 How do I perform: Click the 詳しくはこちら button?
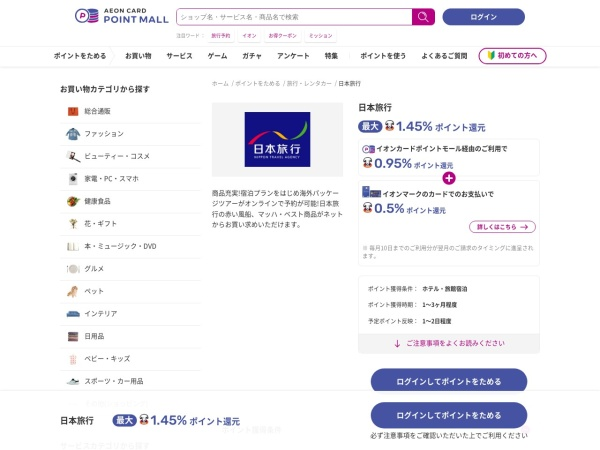502,227
